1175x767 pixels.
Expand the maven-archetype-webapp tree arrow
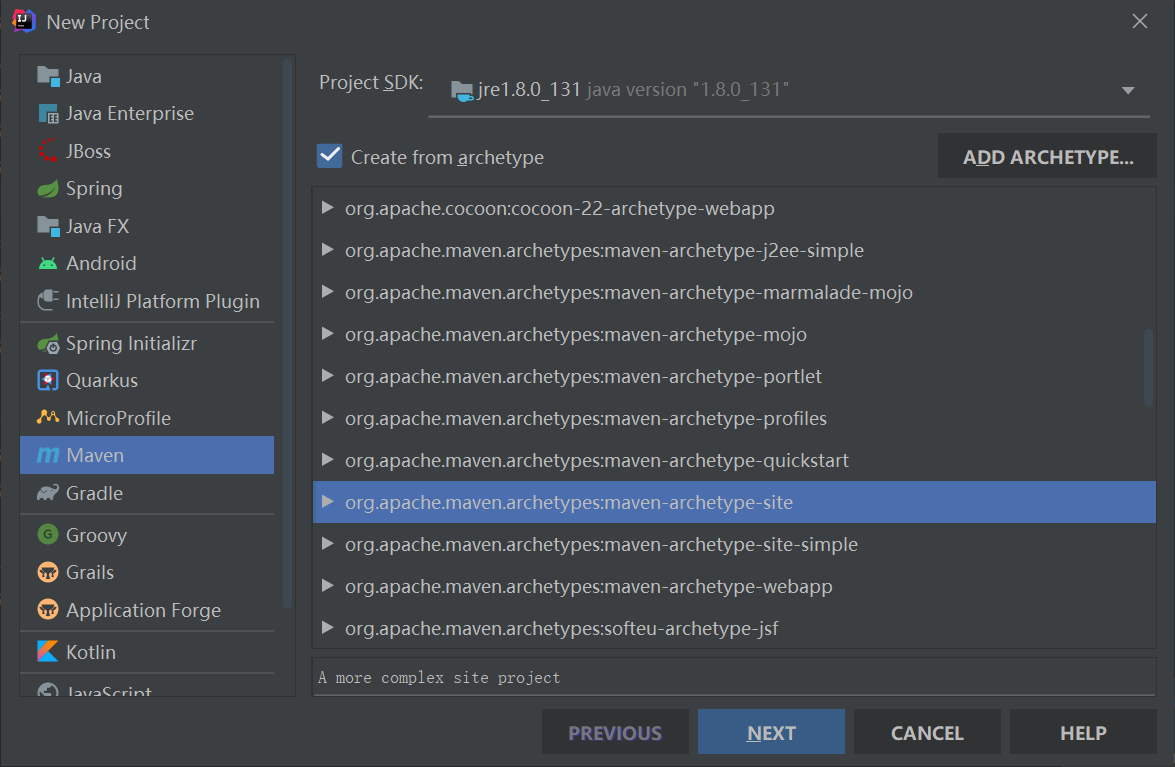pos(327,585)
